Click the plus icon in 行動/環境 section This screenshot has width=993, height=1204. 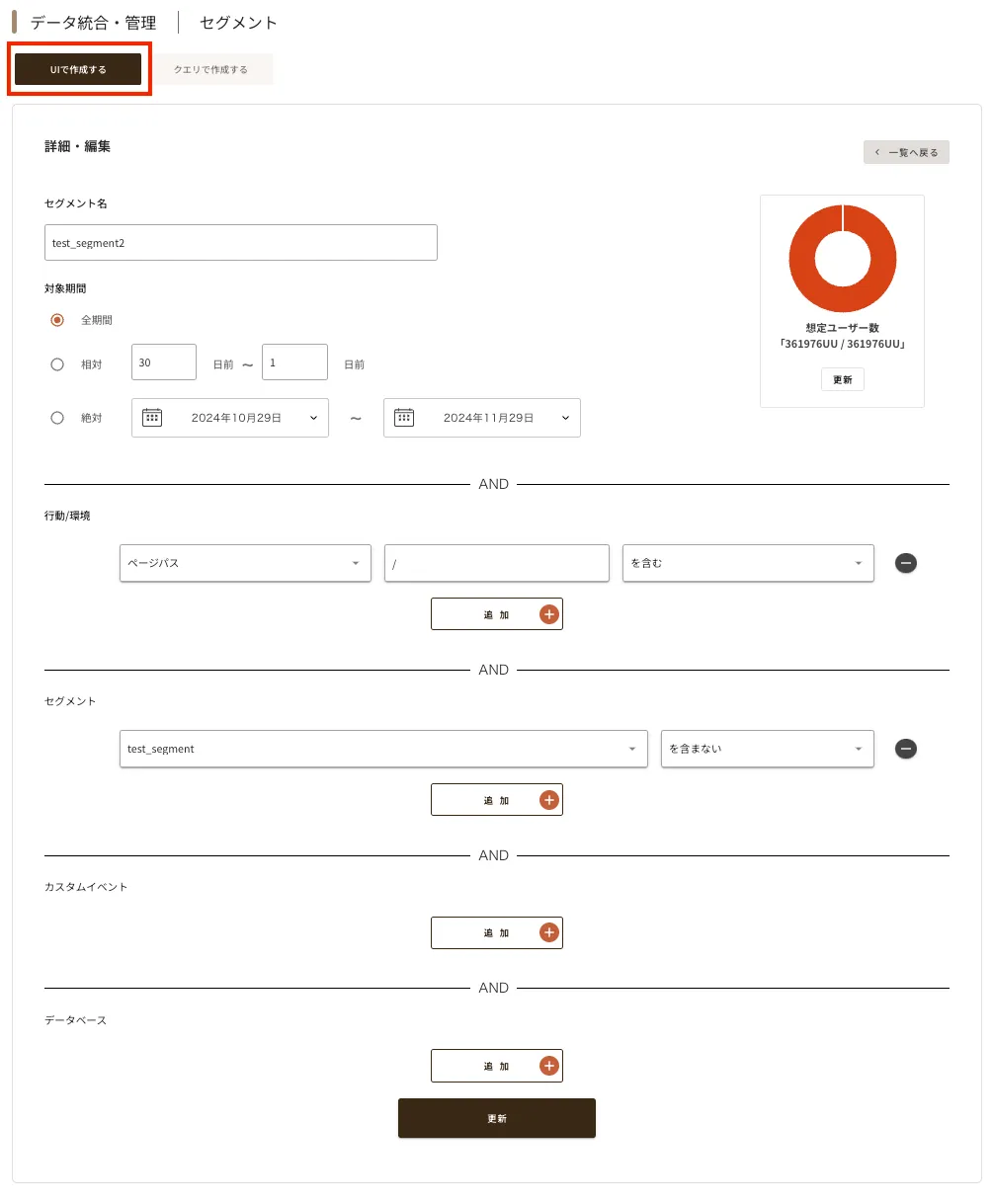(549, 614)
